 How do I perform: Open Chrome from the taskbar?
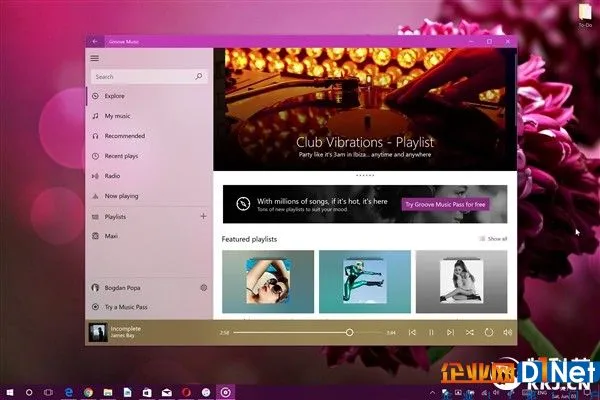pos(88,392)
